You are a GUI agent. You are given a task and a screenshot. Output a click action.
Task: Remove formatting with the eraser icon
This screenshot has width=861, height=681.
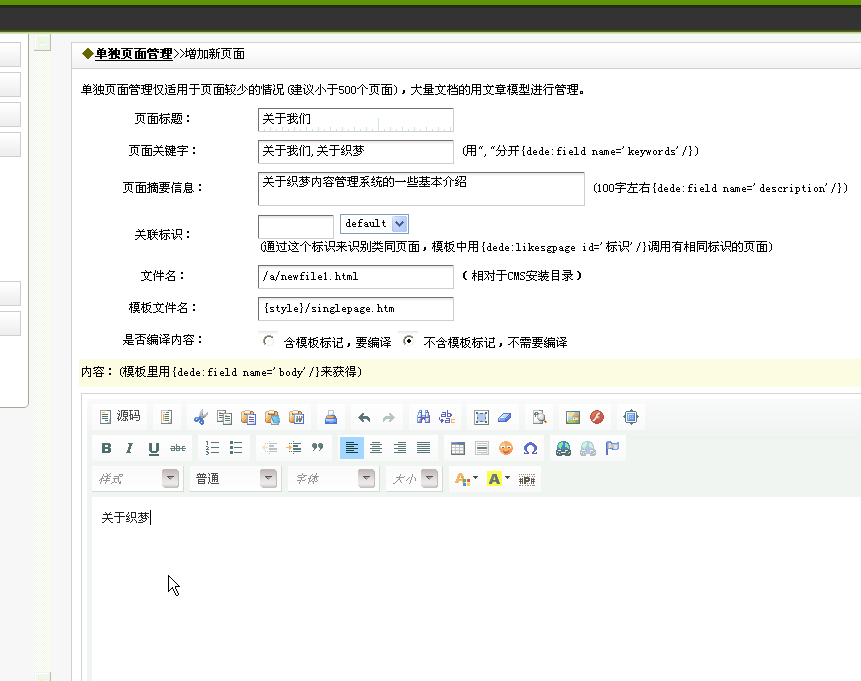point(505,417)
